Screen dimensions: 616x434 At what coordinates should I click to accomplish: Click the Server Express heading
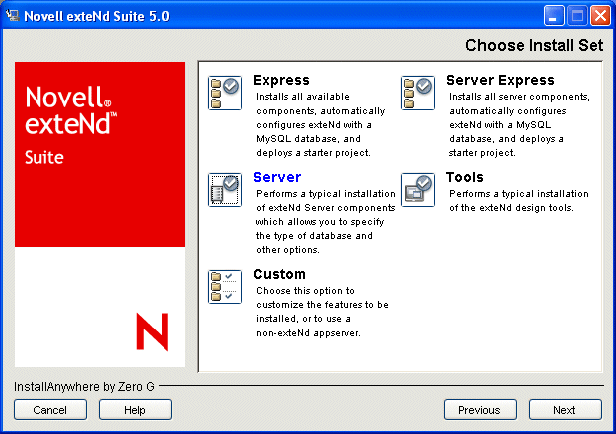500,80
